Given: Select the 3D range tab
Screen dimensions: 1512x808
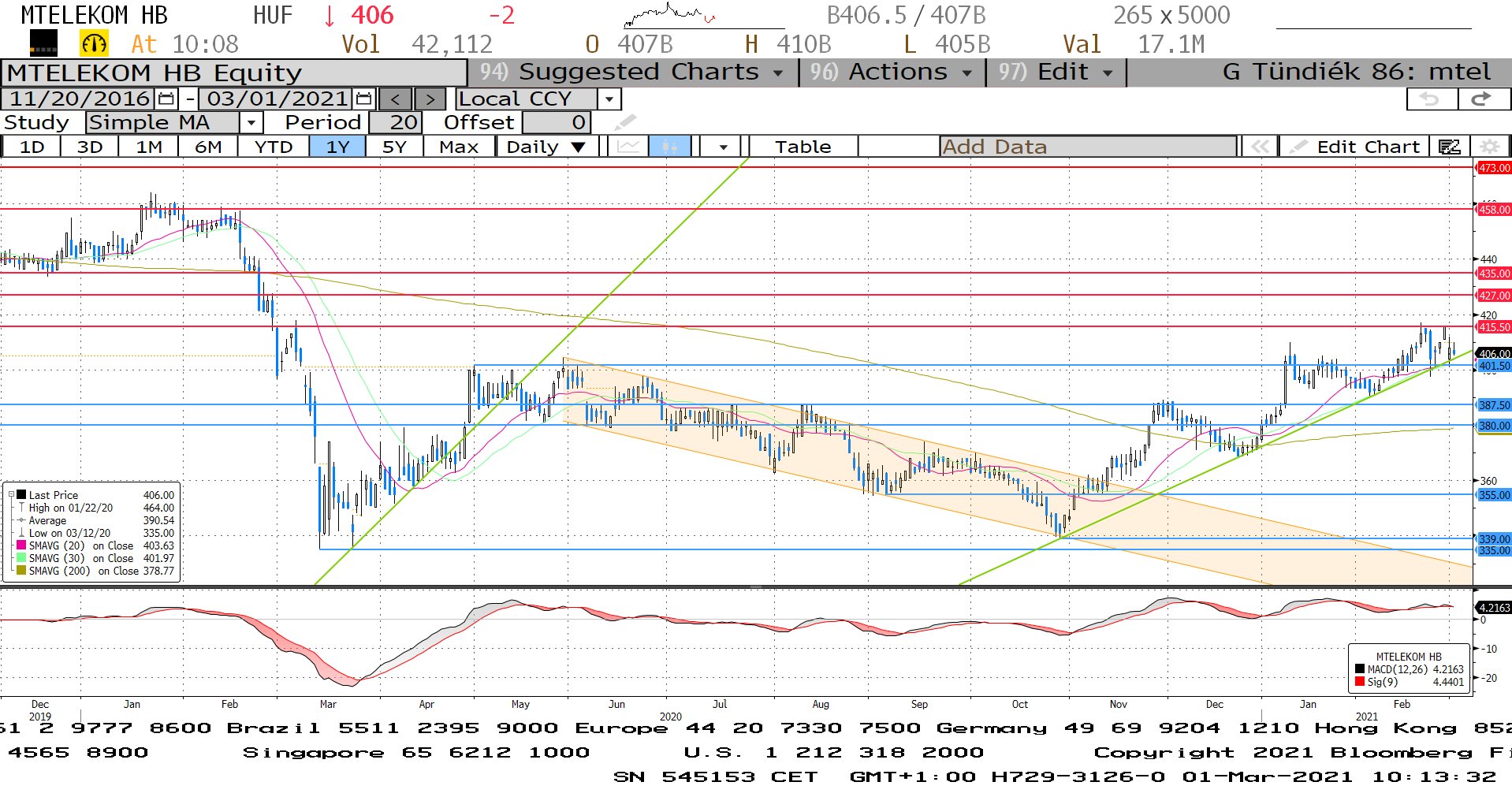Looking at the screenshot, I should 90,147.
